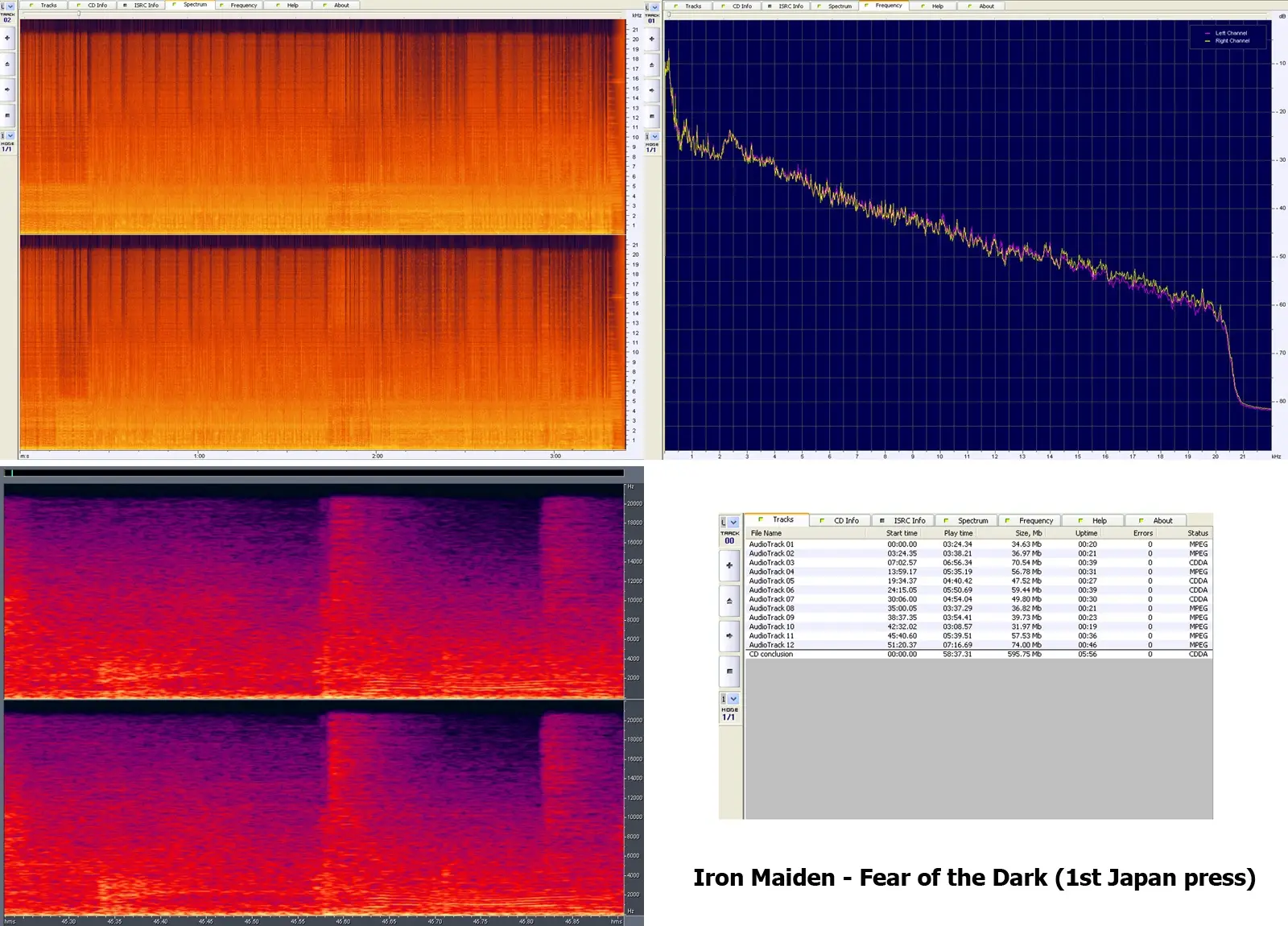The image size is (1288, 926).
Task: Click the eject button beside the track list
Action: pos(729,601)
